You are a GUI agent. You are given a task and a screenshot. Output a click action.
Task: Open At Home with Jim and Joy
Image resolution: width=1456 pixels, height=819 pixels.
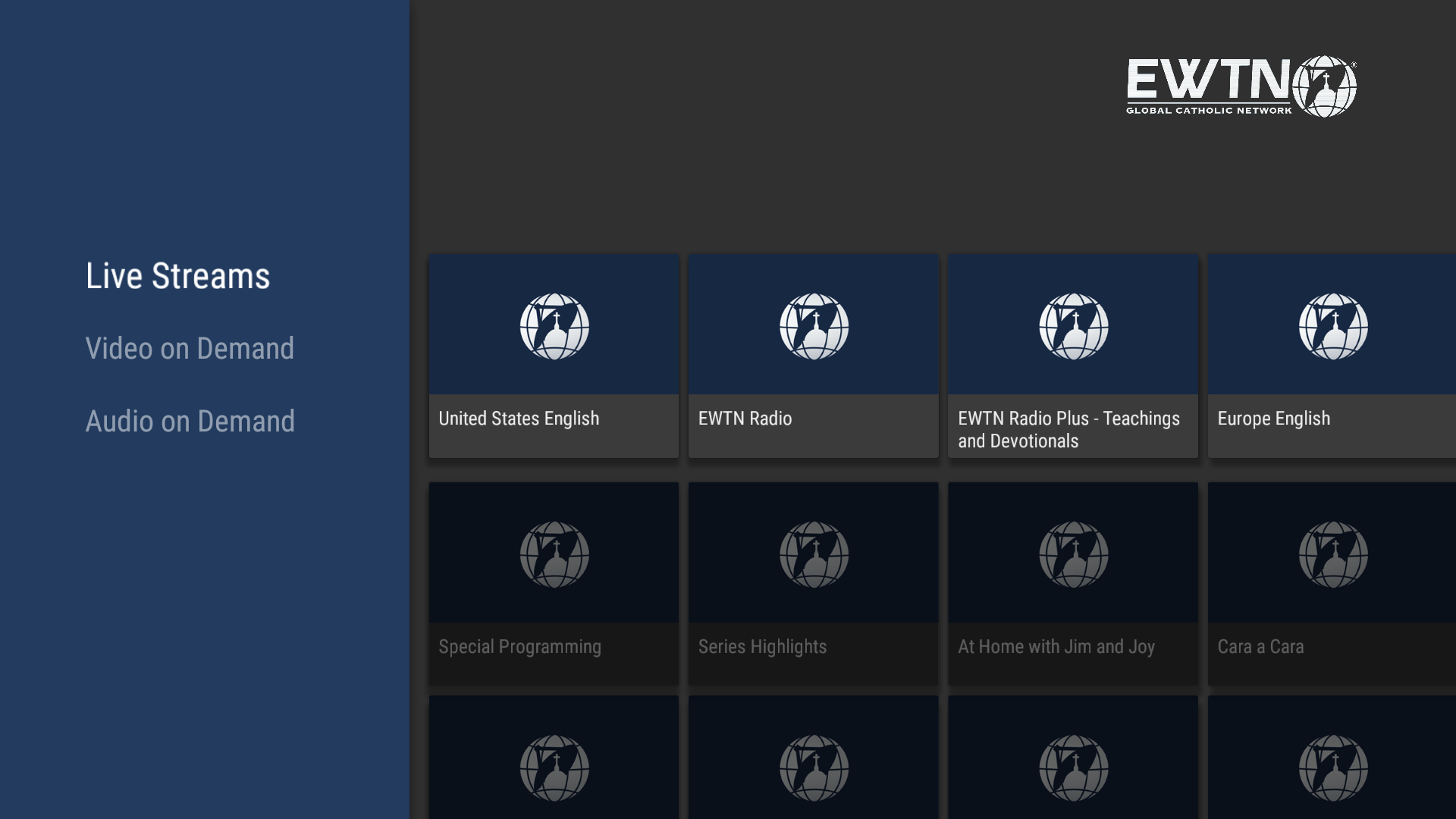click(x=1056, y=647)
